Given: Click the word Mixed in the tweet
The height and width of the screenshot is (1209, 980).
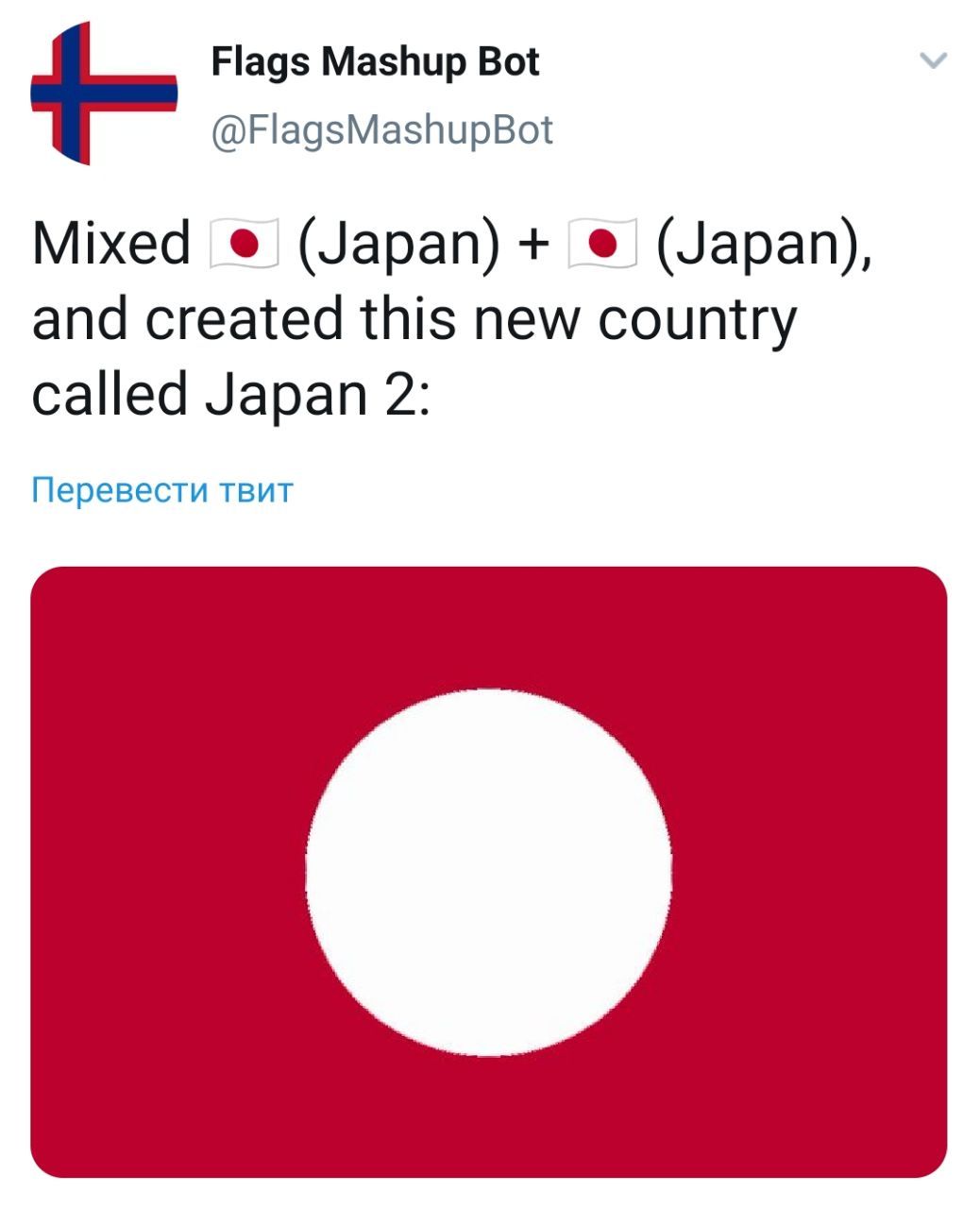Looking at the screenshot, I should click(111, 244).
